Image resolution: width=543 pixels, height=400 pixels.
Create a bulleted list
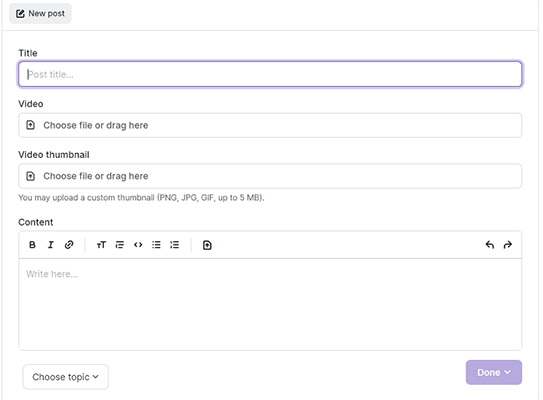click(156, 245)
